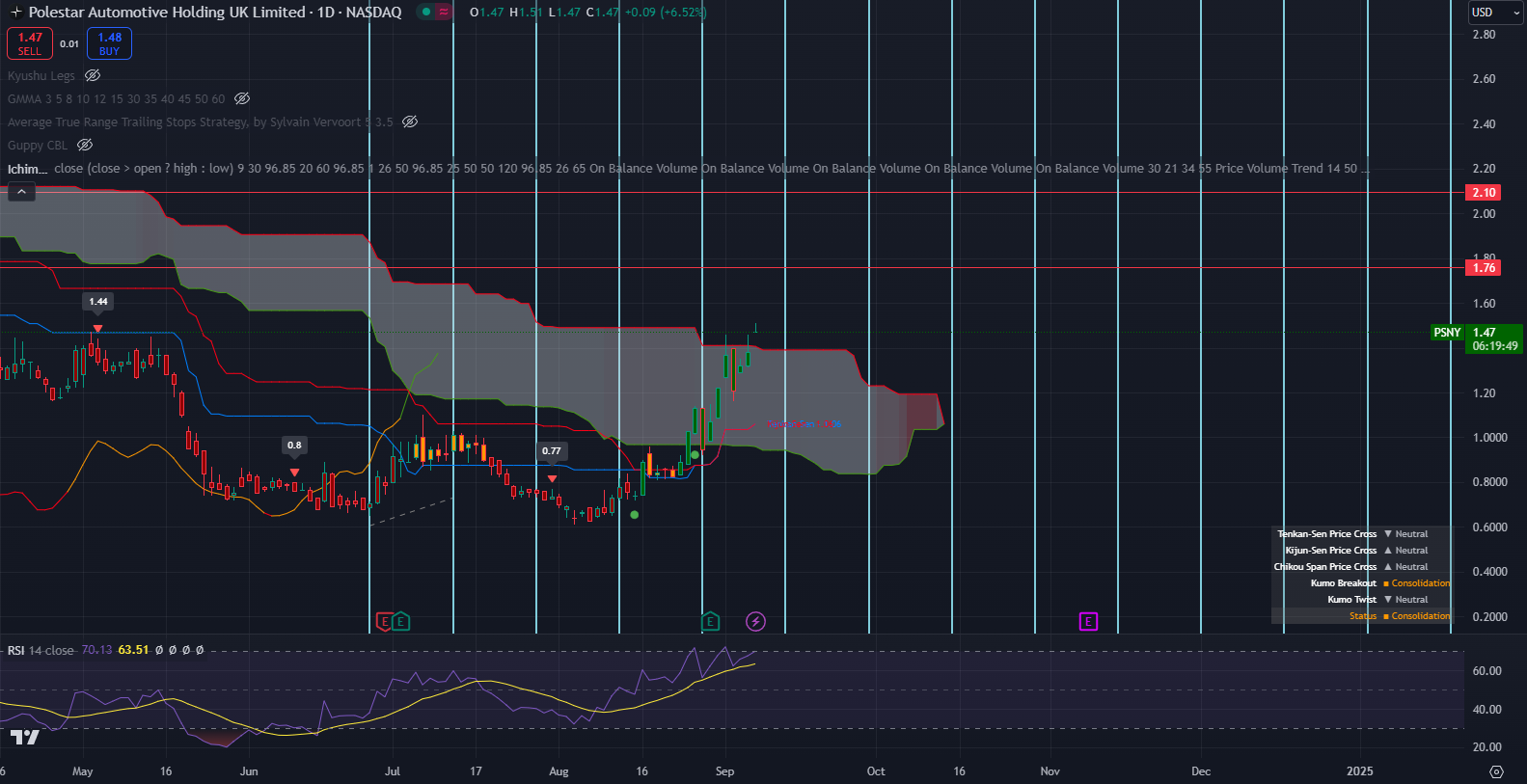
Task: Click the countdown timer 06:19:49
Action: click(x=1495, y=346)
